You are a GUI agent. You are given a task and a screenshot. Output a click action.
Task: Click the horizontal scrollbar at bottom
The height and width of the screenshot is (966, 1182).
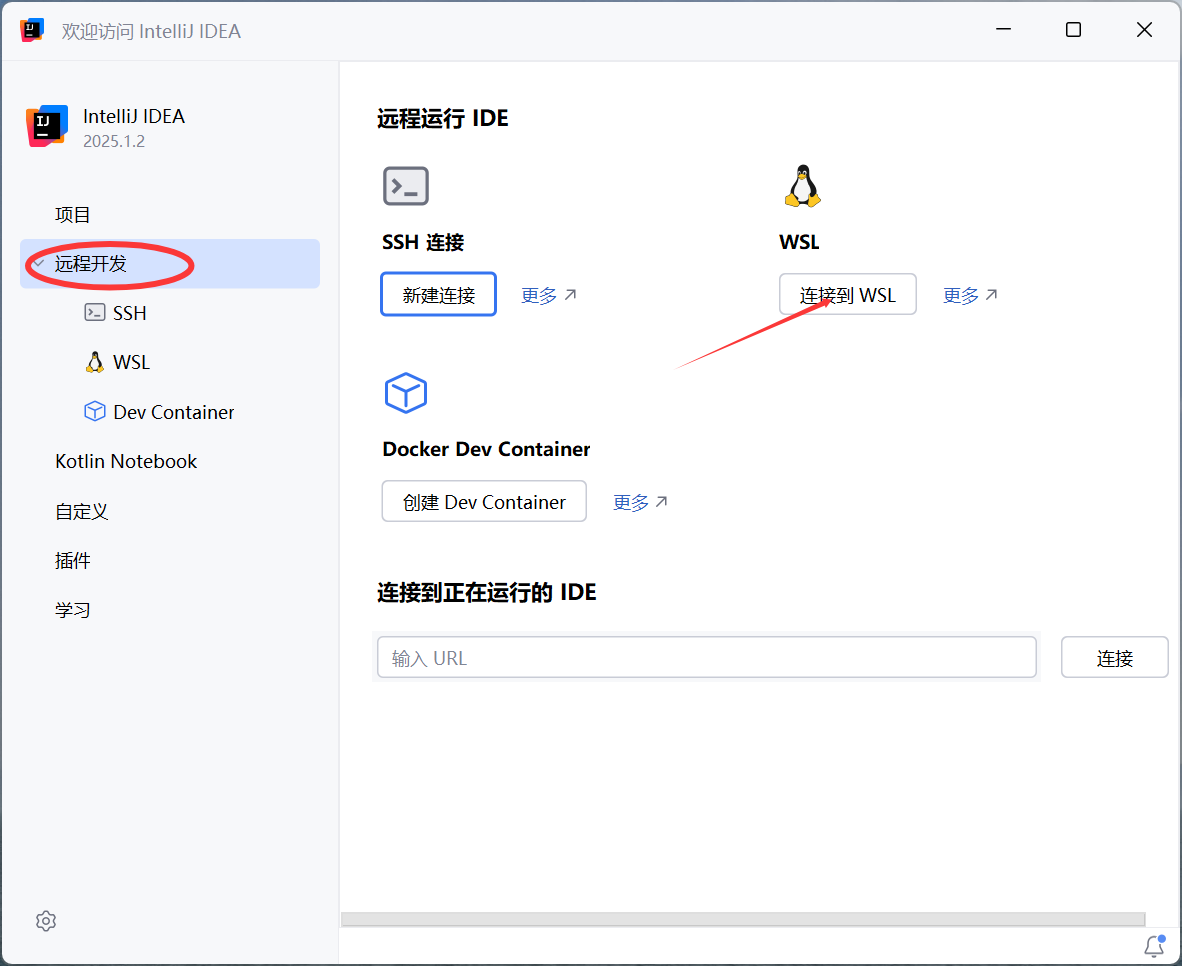(x=743, y=919)
